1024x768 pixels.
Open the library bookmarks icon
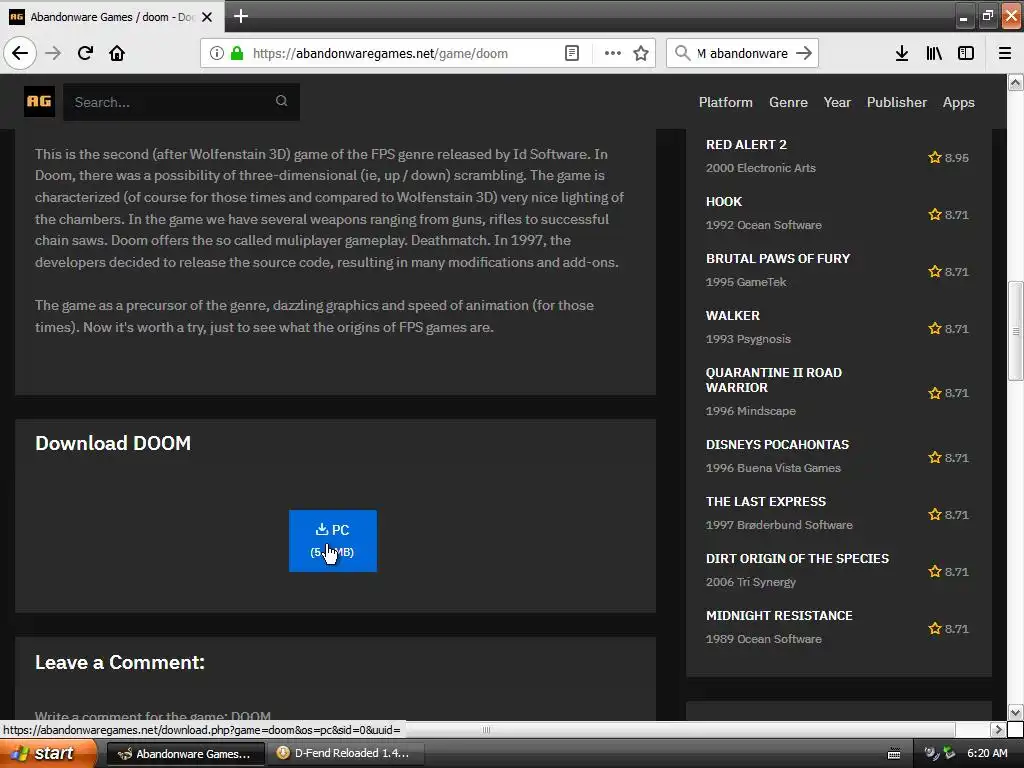point(934,53)
